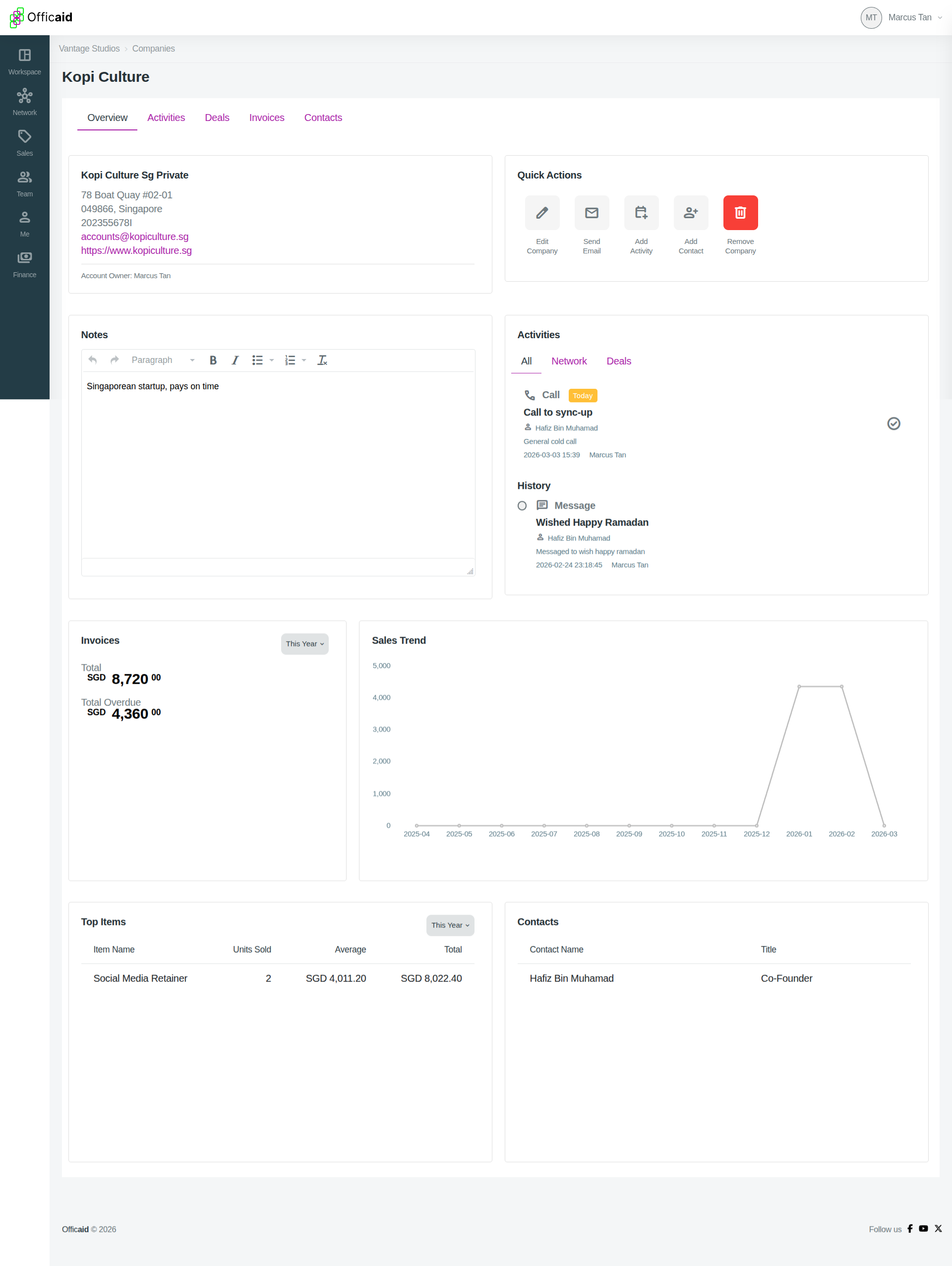The image size is (952, 1266).
Task: Open the kopiculture.sg website link
Action: point(135,250)
